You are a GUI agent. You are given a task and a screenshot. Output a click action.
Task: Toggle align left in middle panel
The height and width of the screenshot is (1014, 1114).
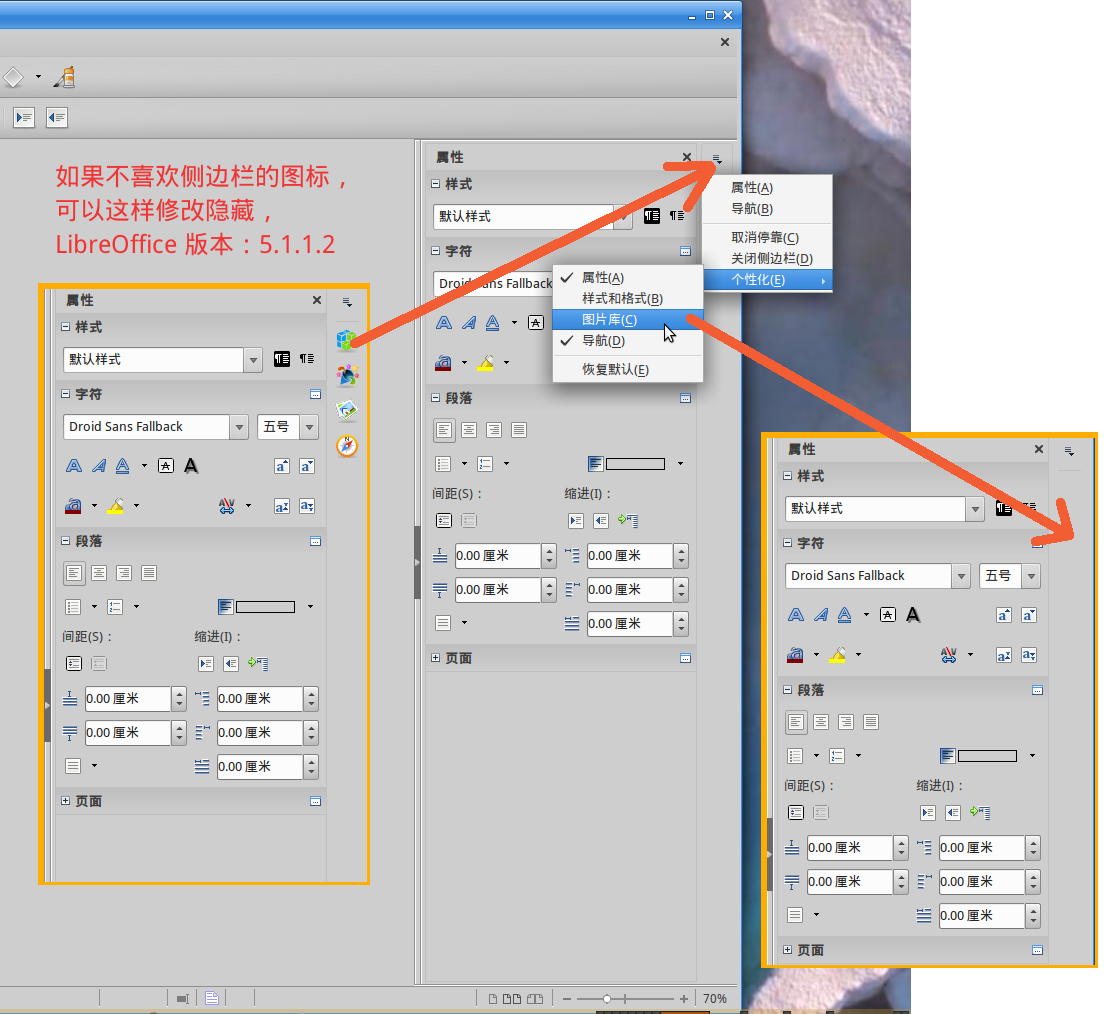(x=444, y=430)
